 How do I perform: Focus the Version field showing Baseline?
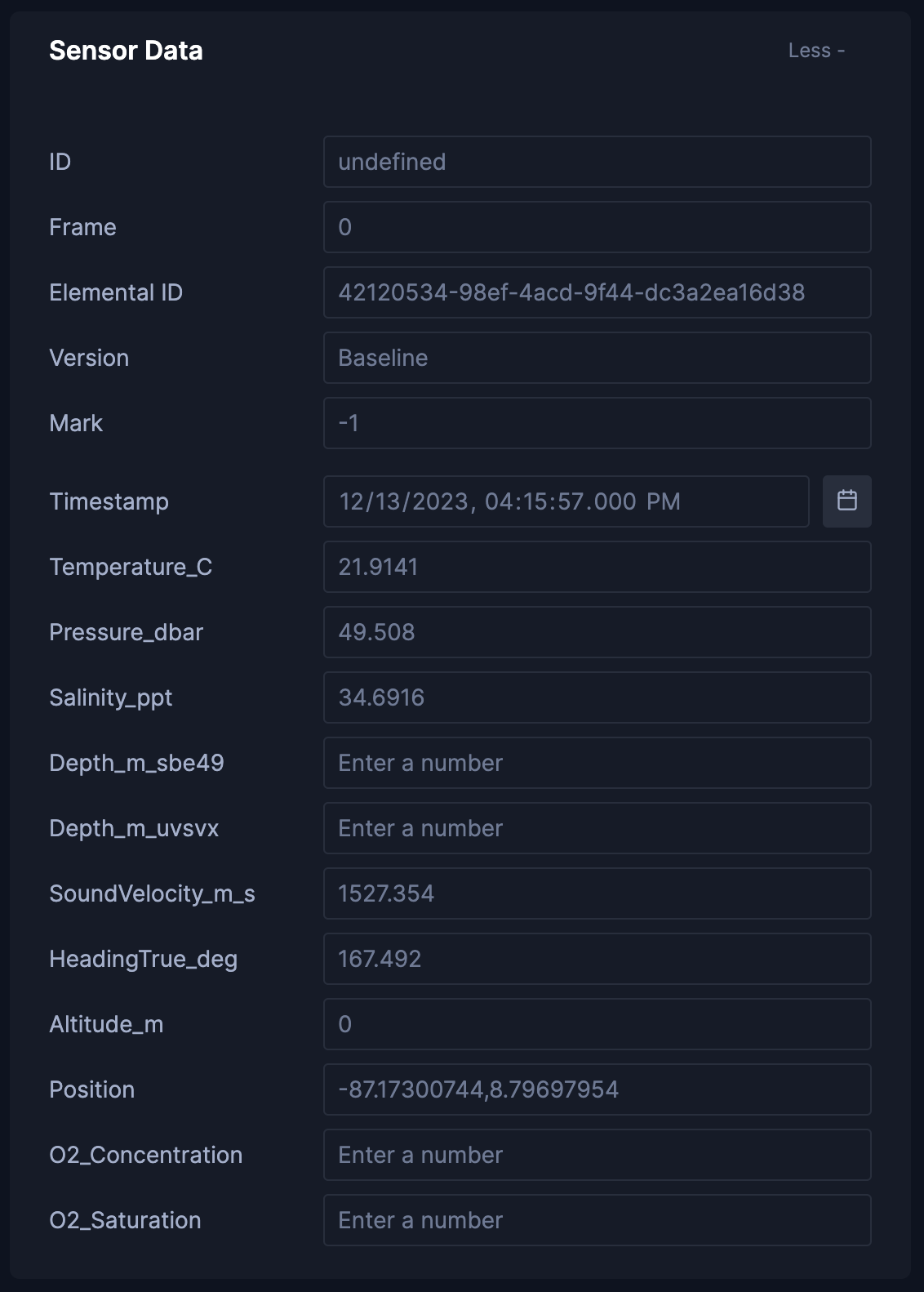[x=597, y=358]
